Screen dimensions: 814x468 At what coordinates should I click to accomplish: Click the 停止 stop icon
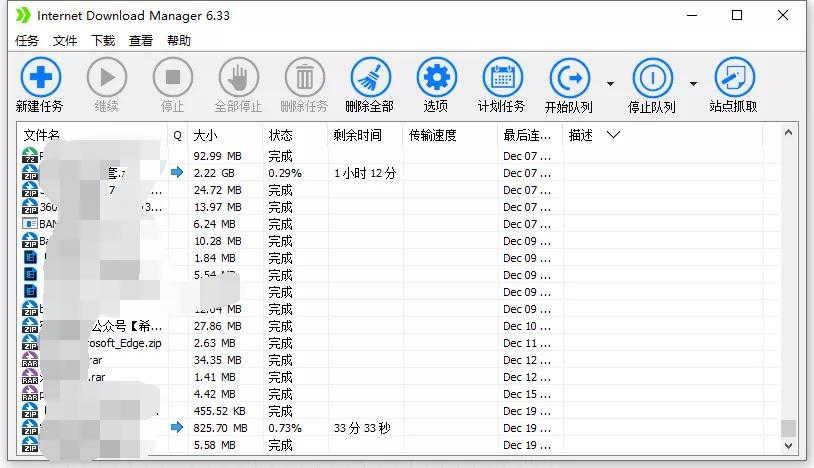click(x=172, y=77)
